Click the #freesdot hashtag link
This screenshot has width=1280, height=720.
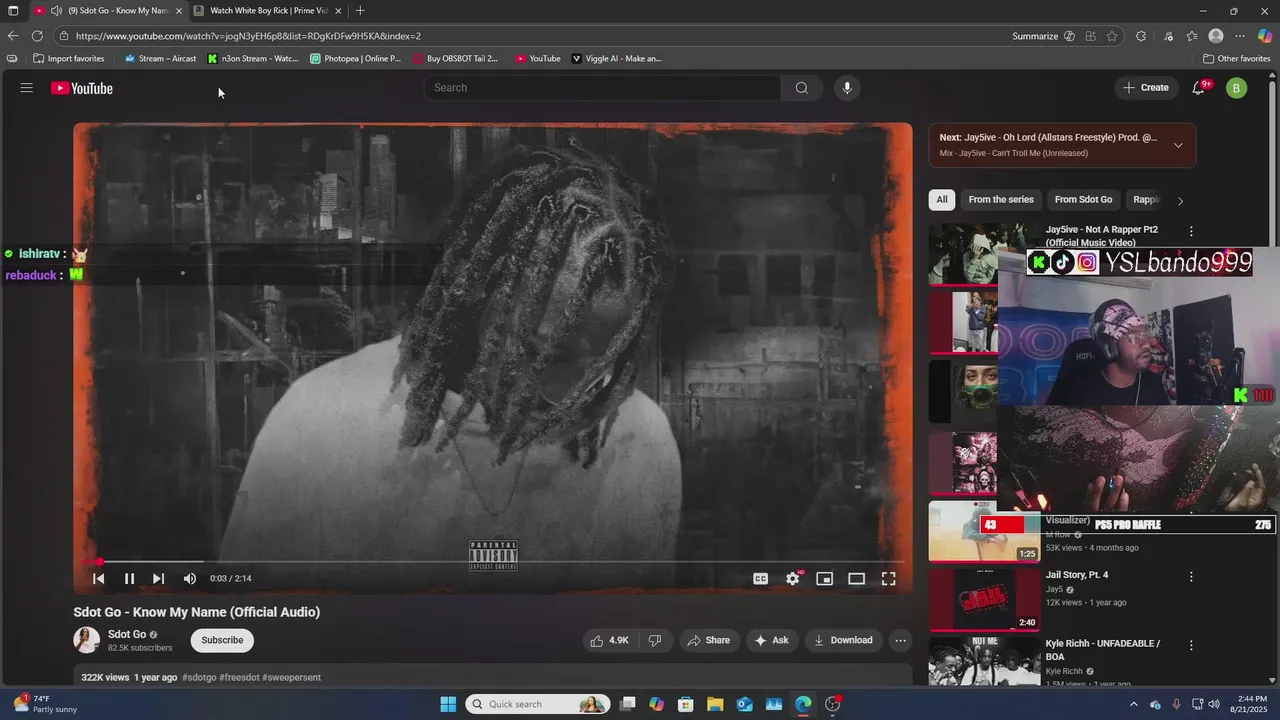(239, 677)
